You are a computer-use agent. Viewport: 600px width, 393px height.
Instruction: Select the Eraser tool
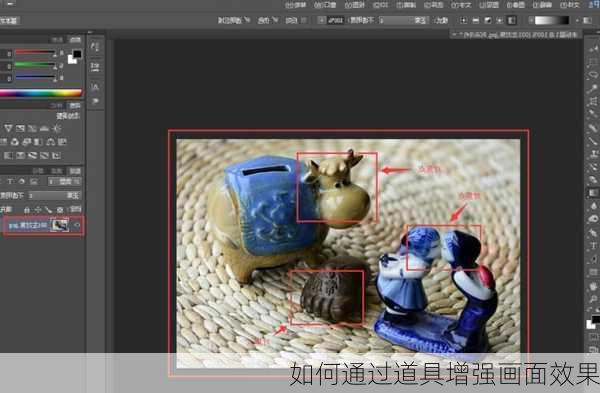coord(593,179)
